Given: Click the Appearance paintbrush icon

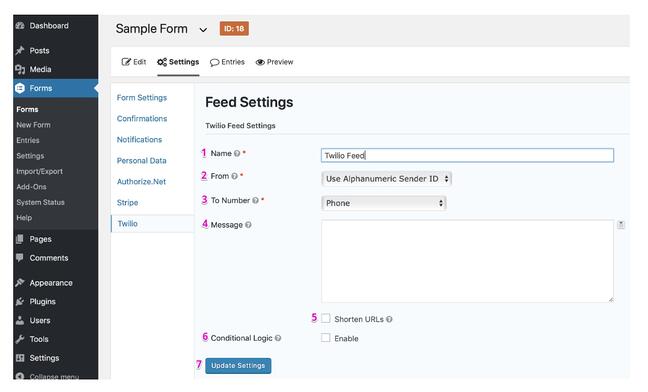Looking at the screenshot, I should point(20,283).
